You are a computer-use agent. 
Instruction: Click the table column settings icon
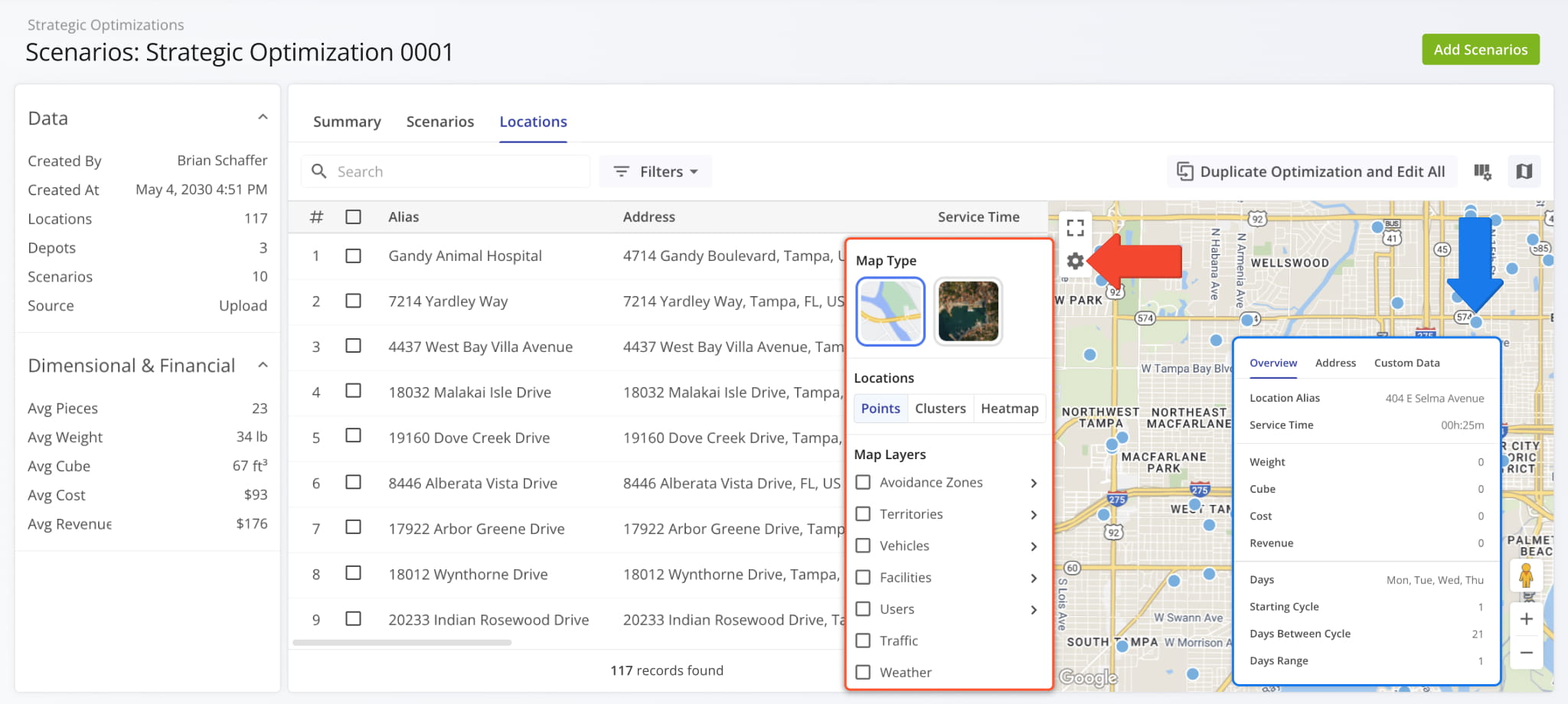[x=1482, y=171]
